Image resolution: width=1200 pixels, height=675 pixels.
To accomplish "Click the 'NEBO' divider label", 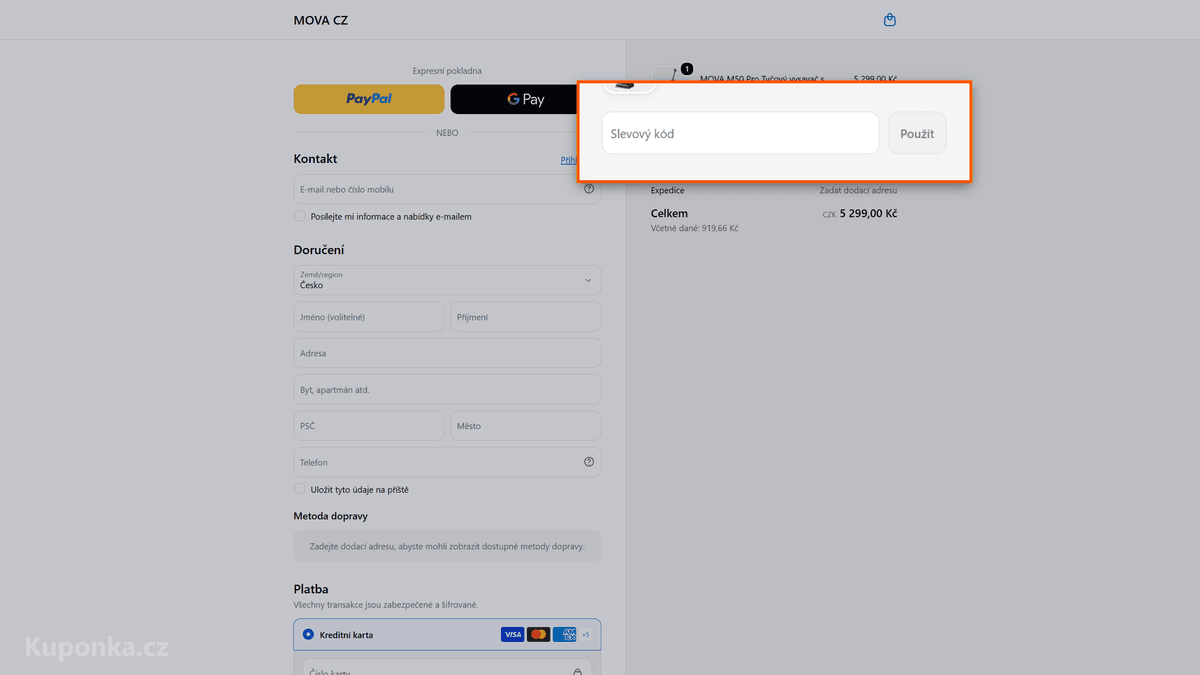I will [x=447, y=132].
